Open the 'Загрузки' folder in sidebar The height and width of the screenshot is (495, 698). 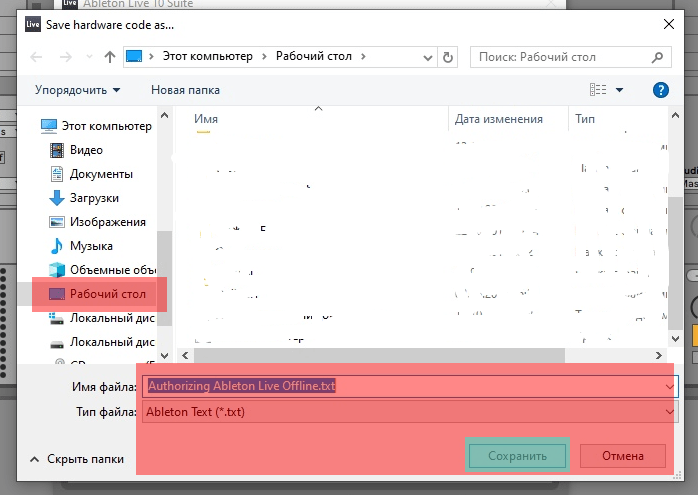pyautogui.click(x=85, y=198)
